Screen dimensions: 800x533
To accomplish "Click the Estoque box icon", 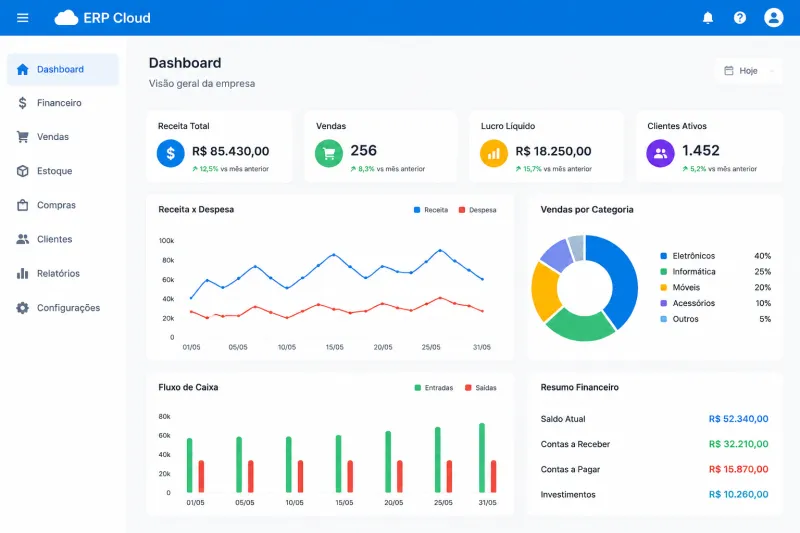I will point(22,171).
